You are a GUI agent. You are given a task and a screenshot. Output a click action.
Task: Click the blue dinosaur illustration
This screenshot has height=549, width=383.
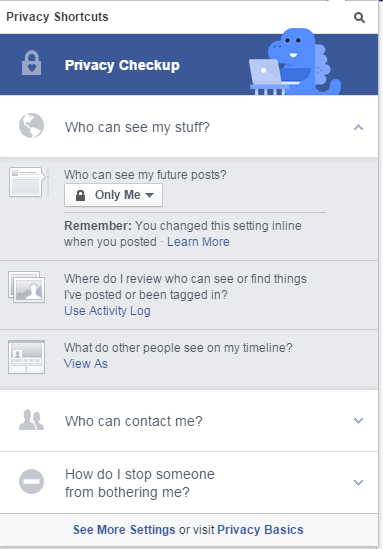tap(295, 62)
